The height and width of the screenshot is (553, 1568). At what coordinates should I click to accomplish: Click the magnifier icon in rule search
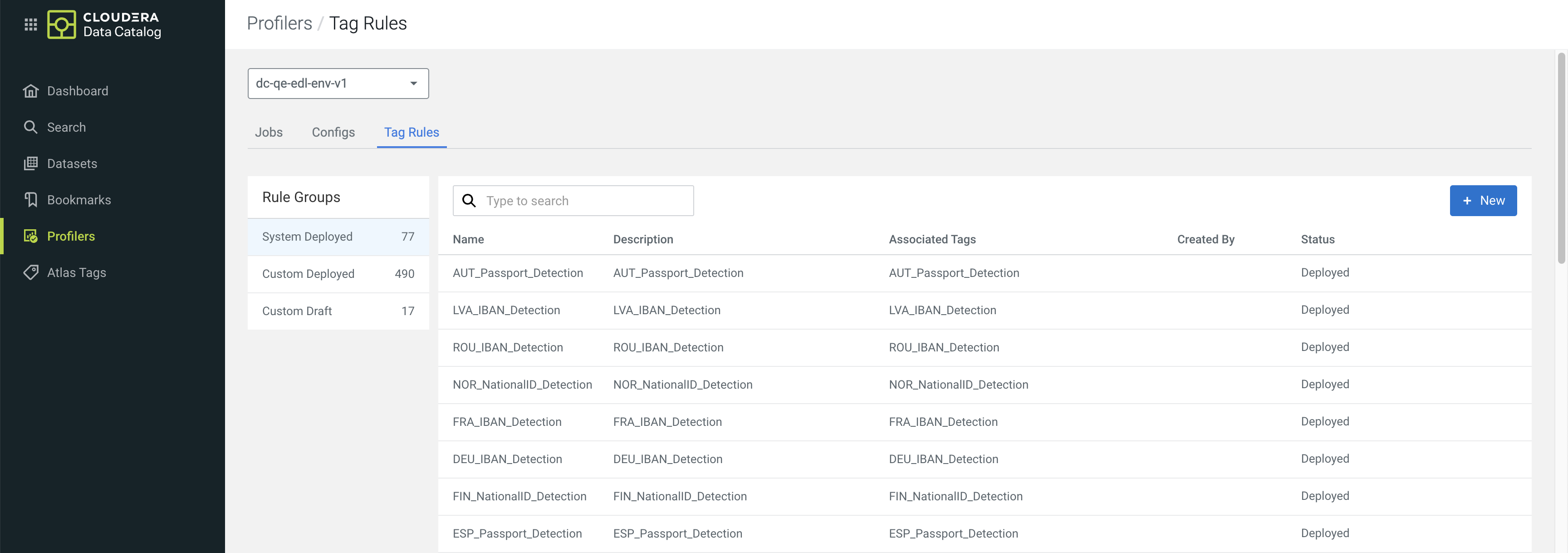click(469, 201)
